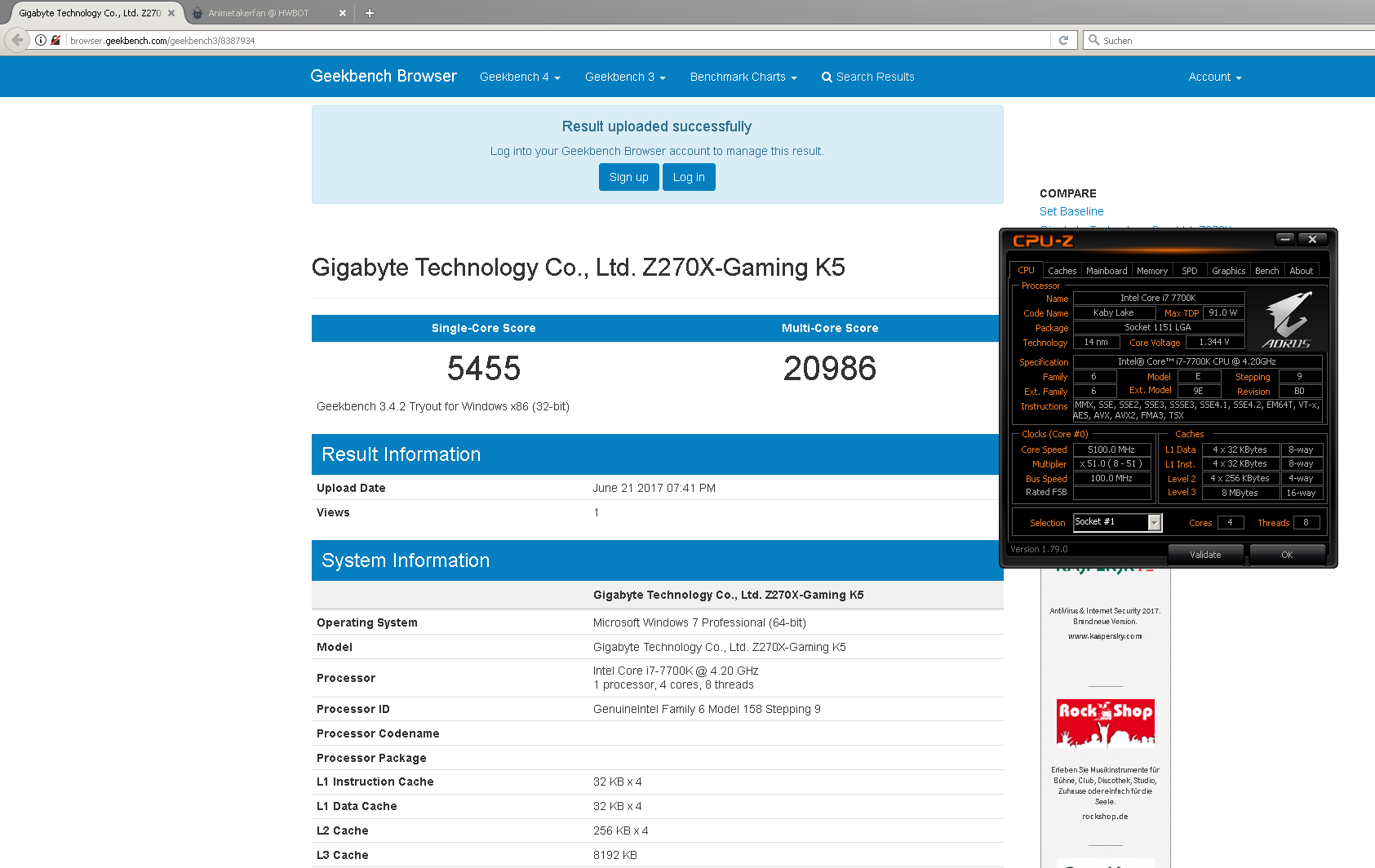The image size is (1375, 868).
Task: Click the Log in button
Action: [689, 177]
